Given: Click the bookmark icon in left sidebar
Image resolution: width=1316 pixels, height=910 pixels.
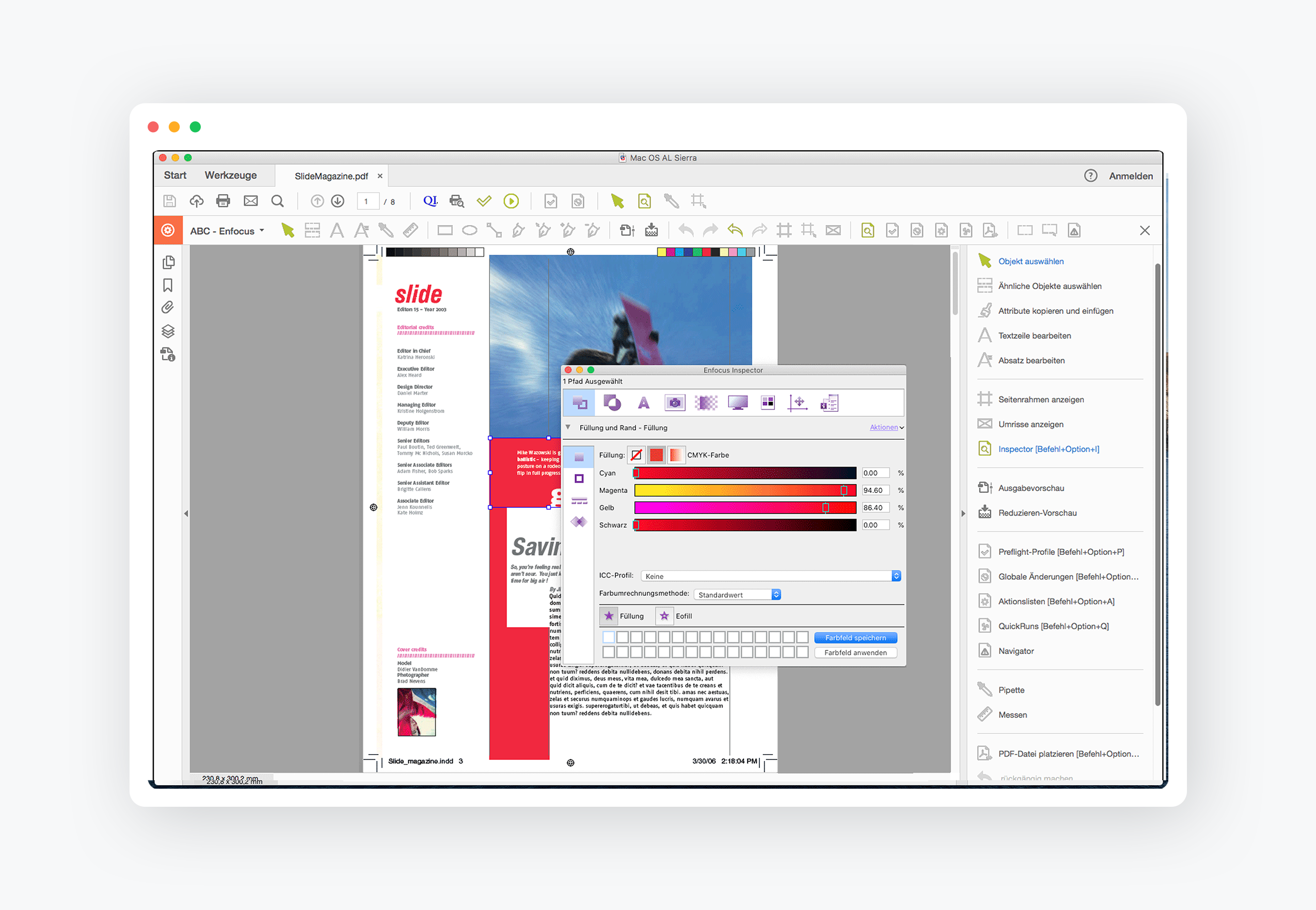Looking at the screenshot, I should (x=168, y=285).
